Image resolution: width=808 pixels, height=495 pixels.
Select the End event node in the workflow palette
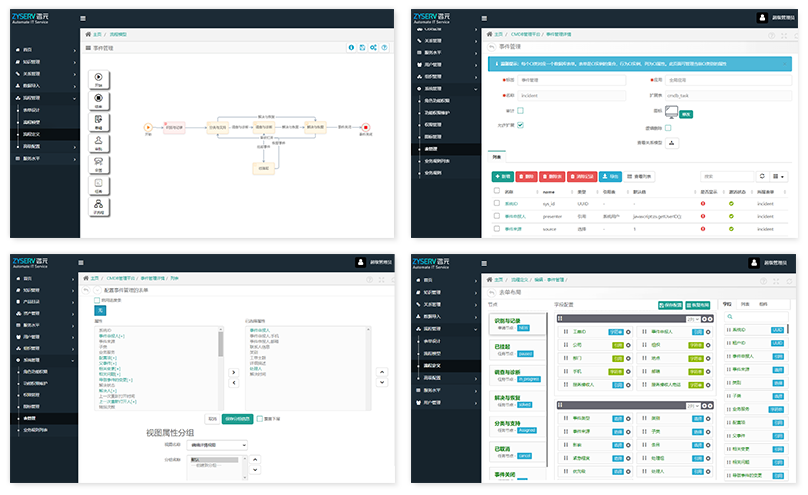pyautogui.click(x=98, y=98)
